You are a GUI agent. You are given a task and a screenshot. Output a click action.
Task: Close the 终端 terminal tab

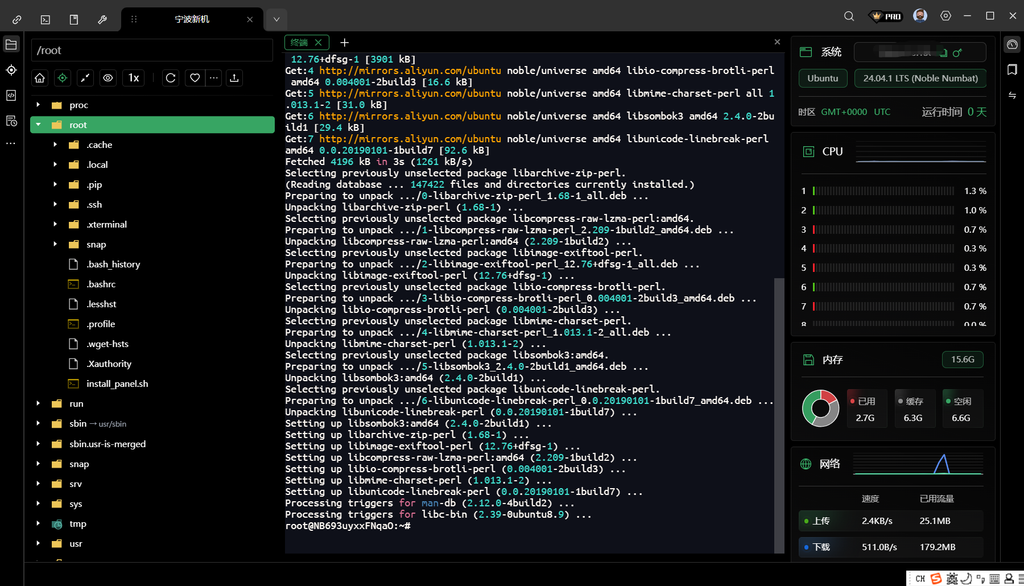click(x=318, y=42)
